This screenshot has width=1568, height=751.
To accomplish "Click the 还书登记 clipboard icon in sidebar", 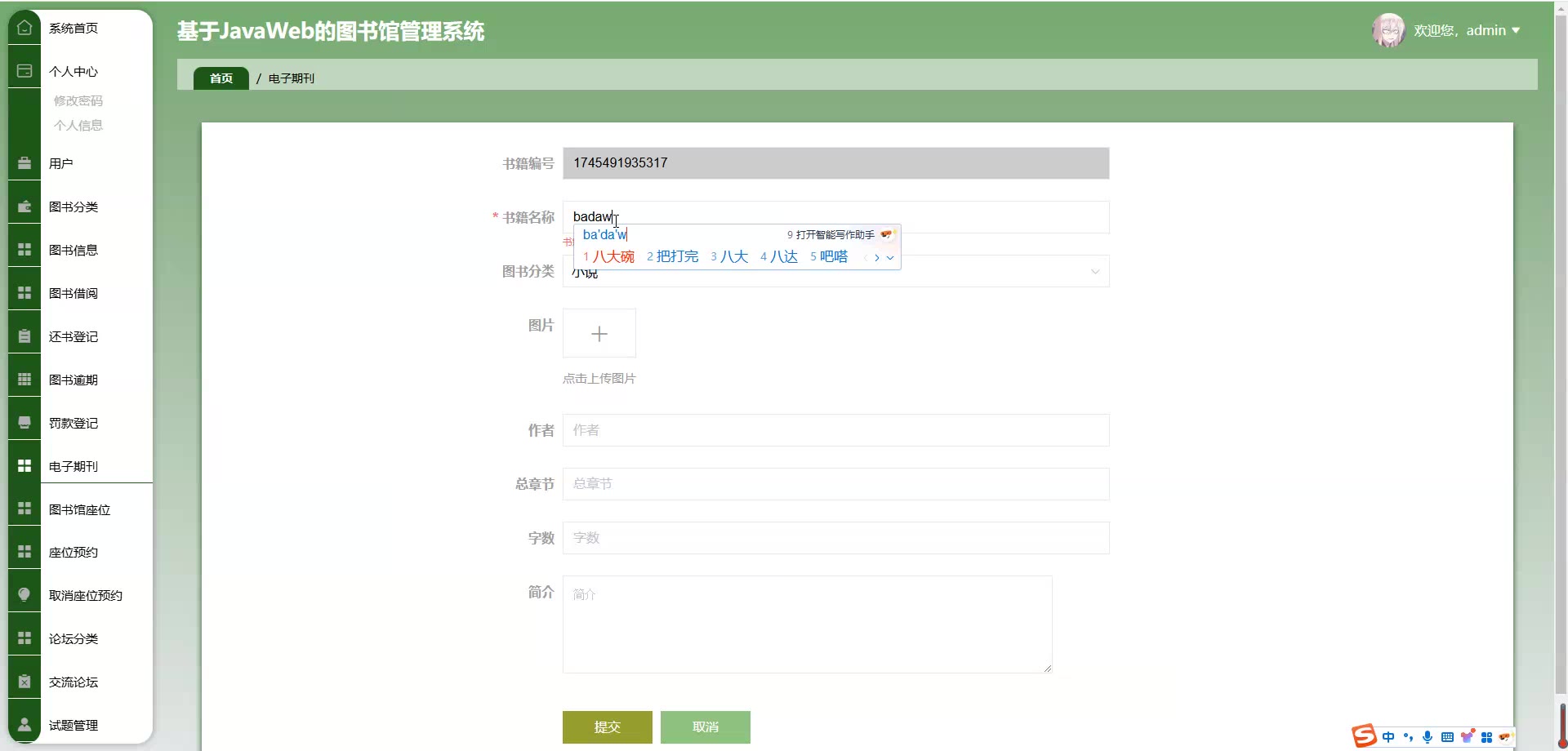I will [24, 336].
